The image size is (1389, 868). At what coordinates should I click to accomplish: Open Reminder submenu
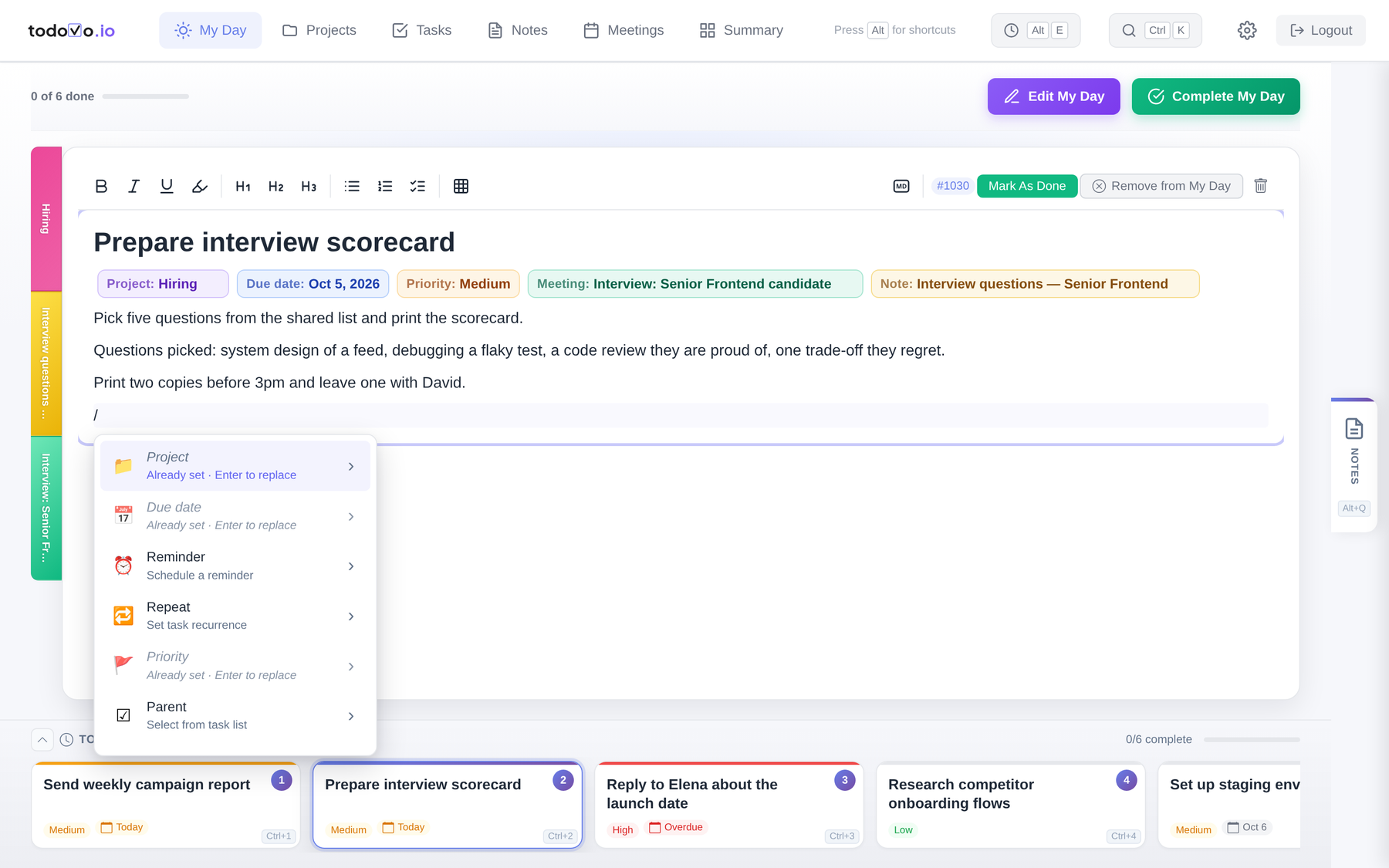pyautogui.click(x=235, y=566)
